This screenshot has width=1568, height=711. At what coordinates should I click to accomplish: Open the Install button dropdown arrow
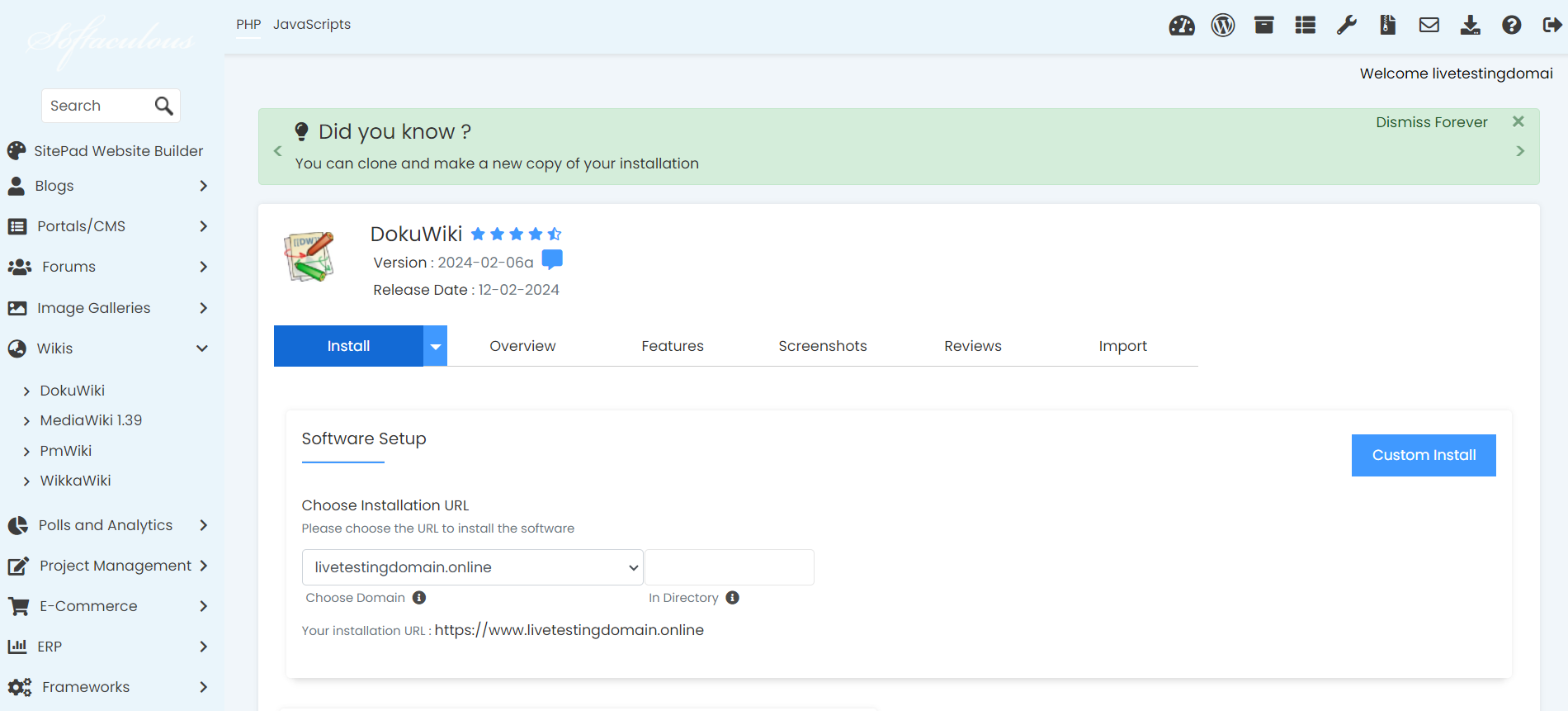[436, 346]
